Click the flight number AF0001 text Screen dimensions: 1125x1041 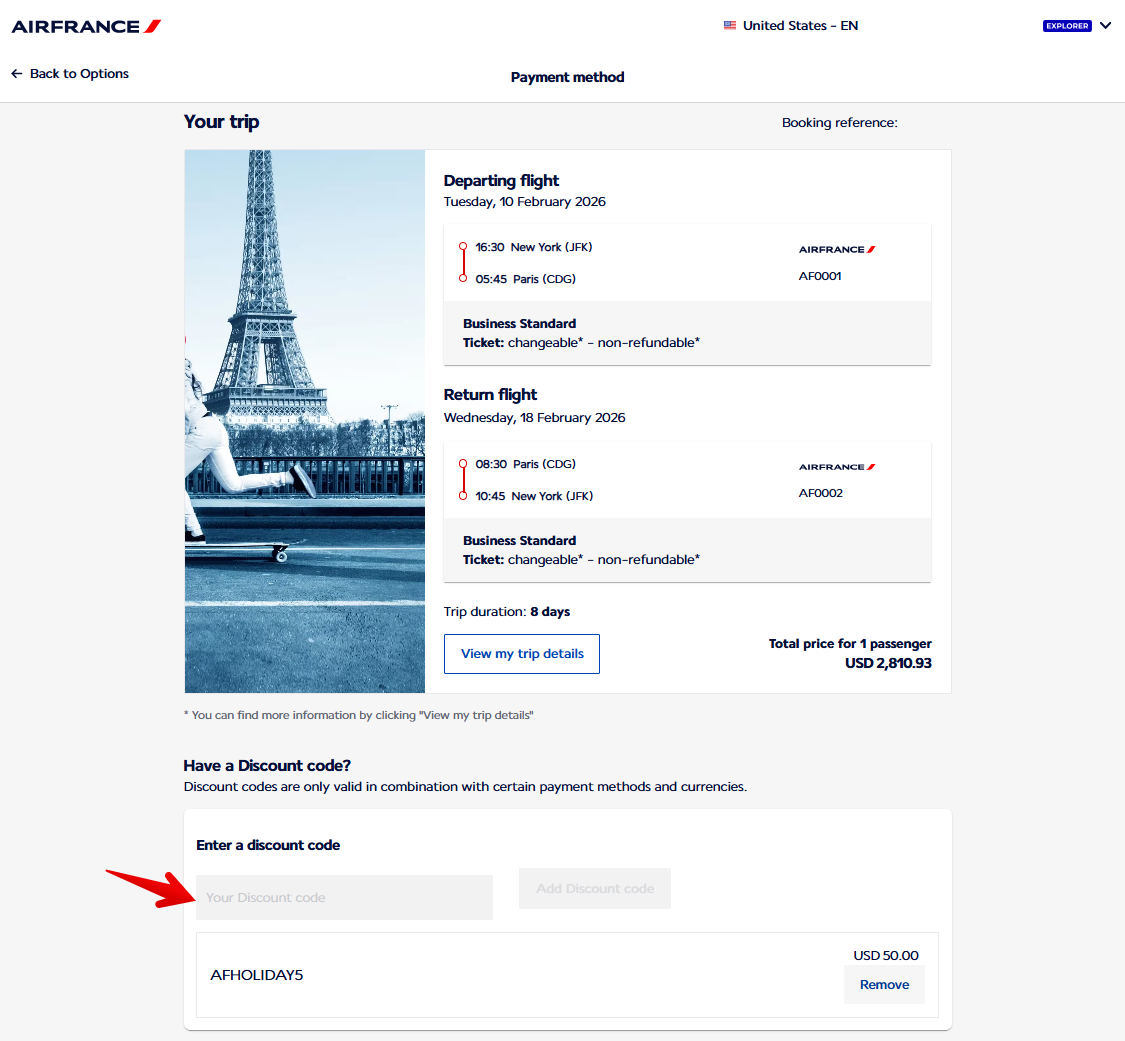coord(820,276)
